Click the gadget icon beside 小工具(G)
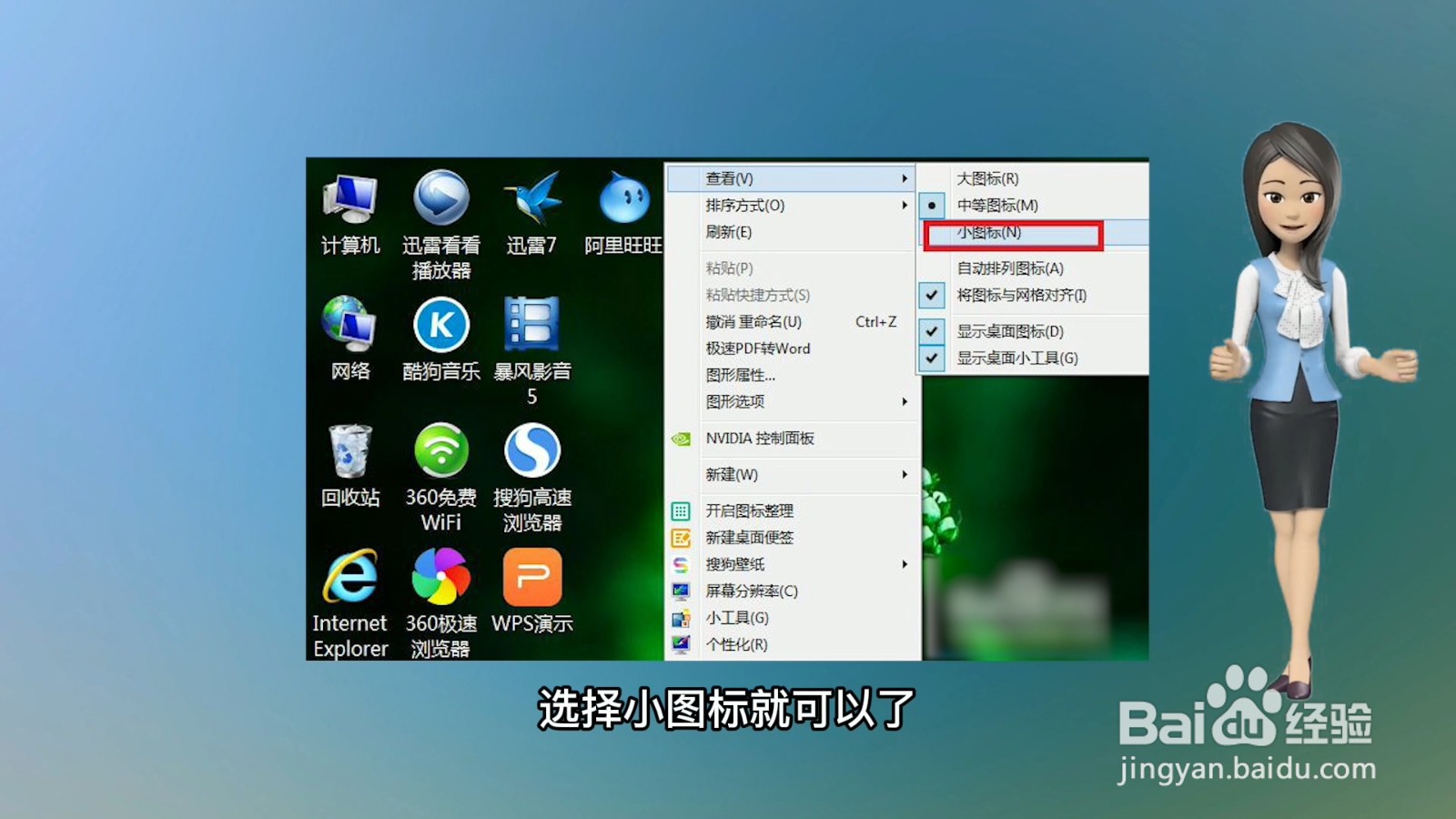 (681, 618)
